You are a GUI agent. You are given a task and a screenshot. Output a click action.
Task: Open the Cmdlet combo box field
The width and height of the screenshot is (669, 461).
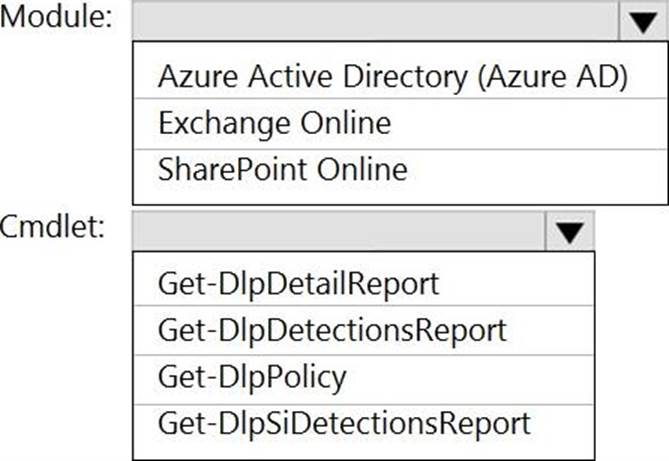[338, 232]
